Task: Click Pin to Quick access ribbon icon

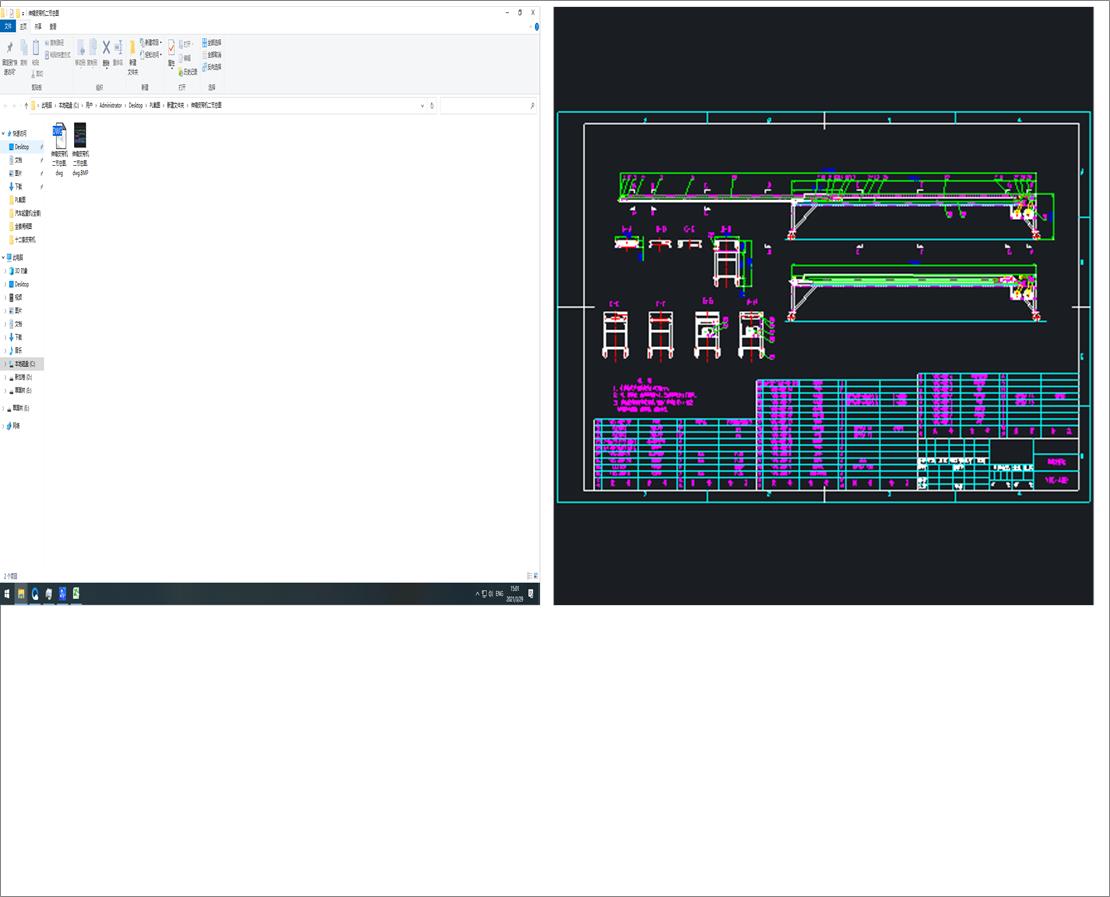Action: (9, 48)
